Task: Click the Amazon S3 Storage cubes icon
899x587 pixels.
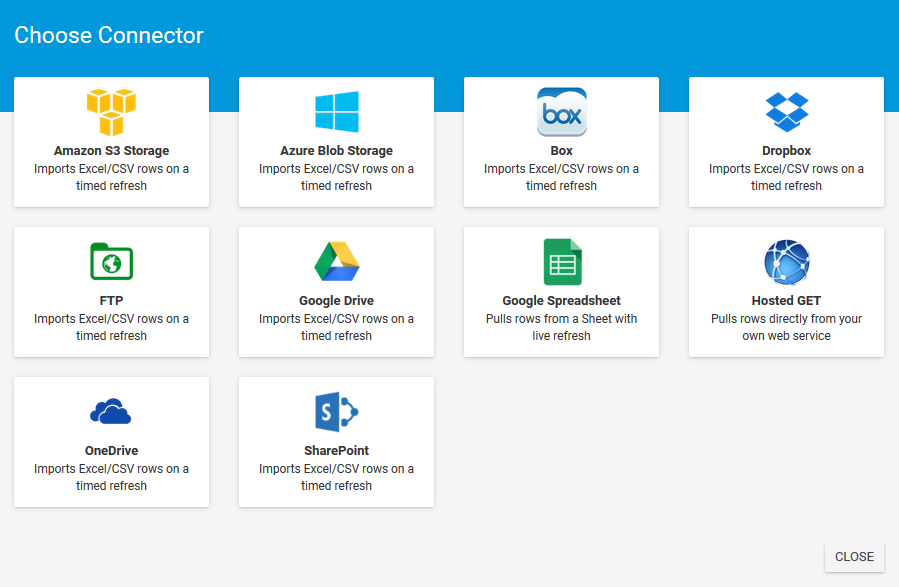Action: click(x=111, y=112)
